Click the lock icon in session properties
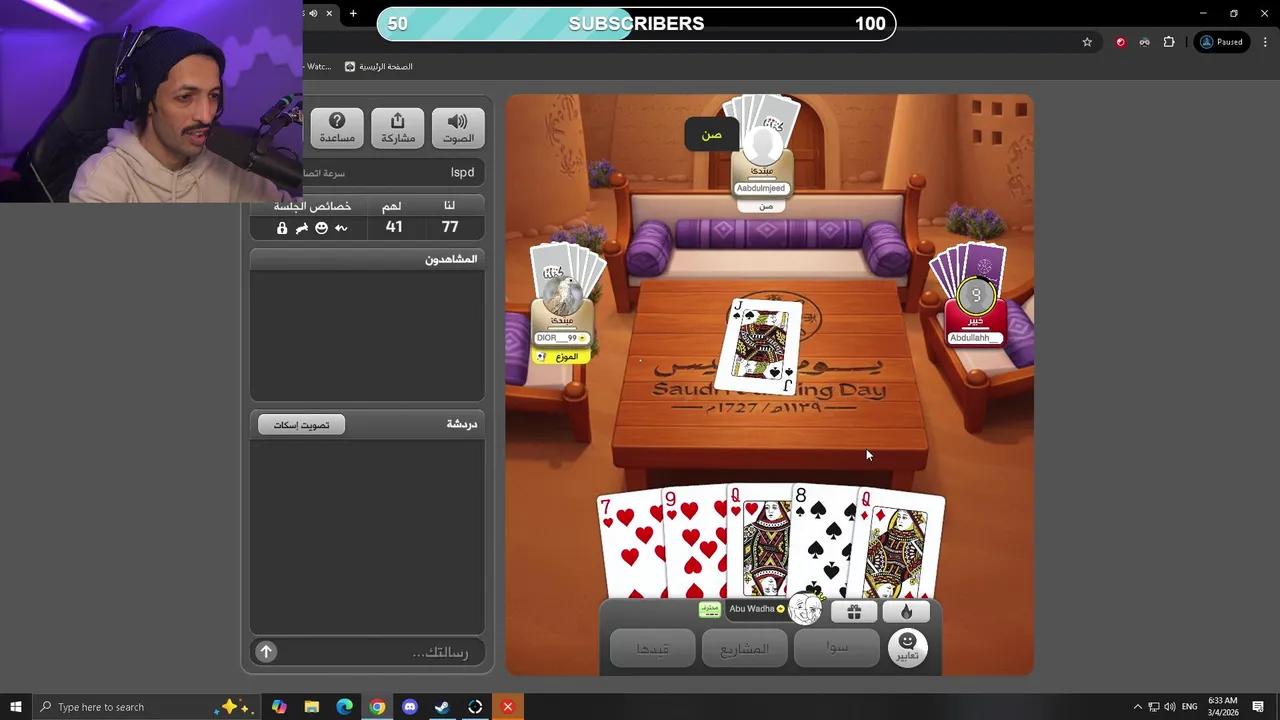This screenshot has width=1280, height=720. click(x=282, y=228)
